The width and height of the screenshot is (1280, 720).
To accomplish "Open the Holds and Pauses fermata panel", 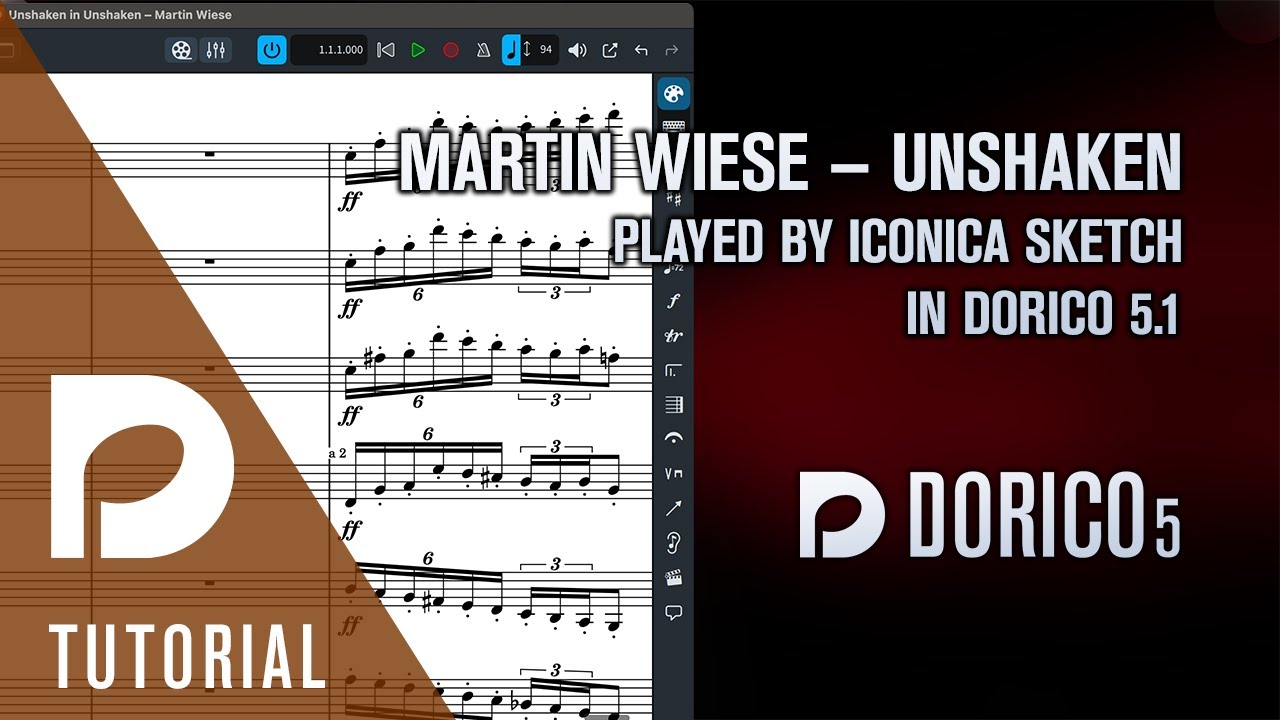I will [674, 439].
